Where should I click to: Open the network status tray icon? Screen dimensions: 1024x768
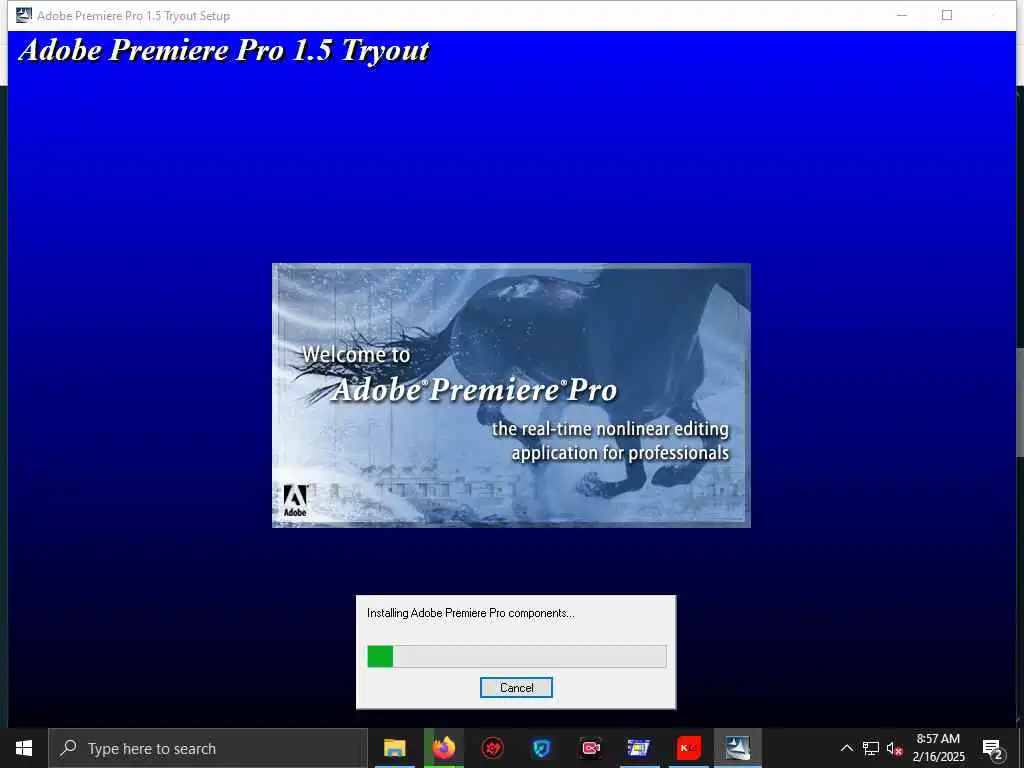coord(871,748)
